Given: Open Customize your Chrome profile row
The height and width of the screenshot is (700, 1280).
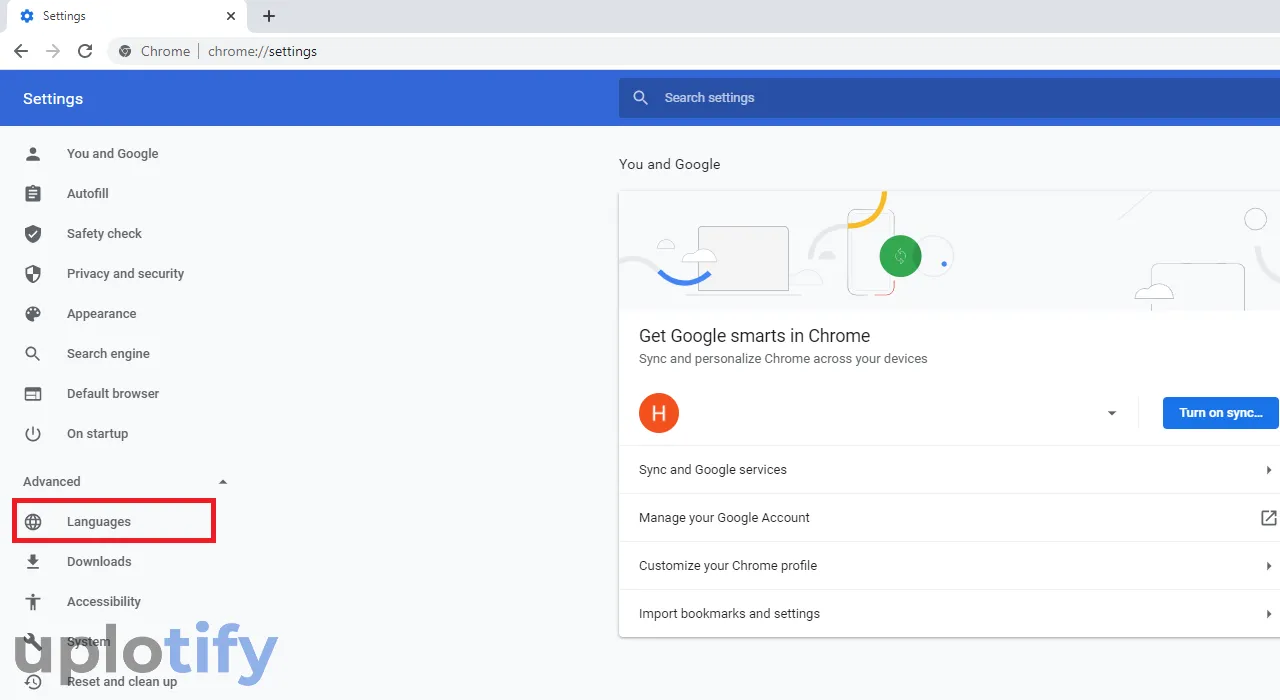Looking at the screenshot, I should click(x=949, y=566).
